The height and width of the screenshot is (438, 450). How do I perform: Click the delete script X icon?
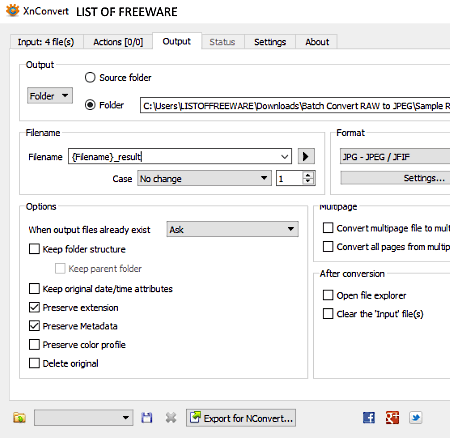171,418
